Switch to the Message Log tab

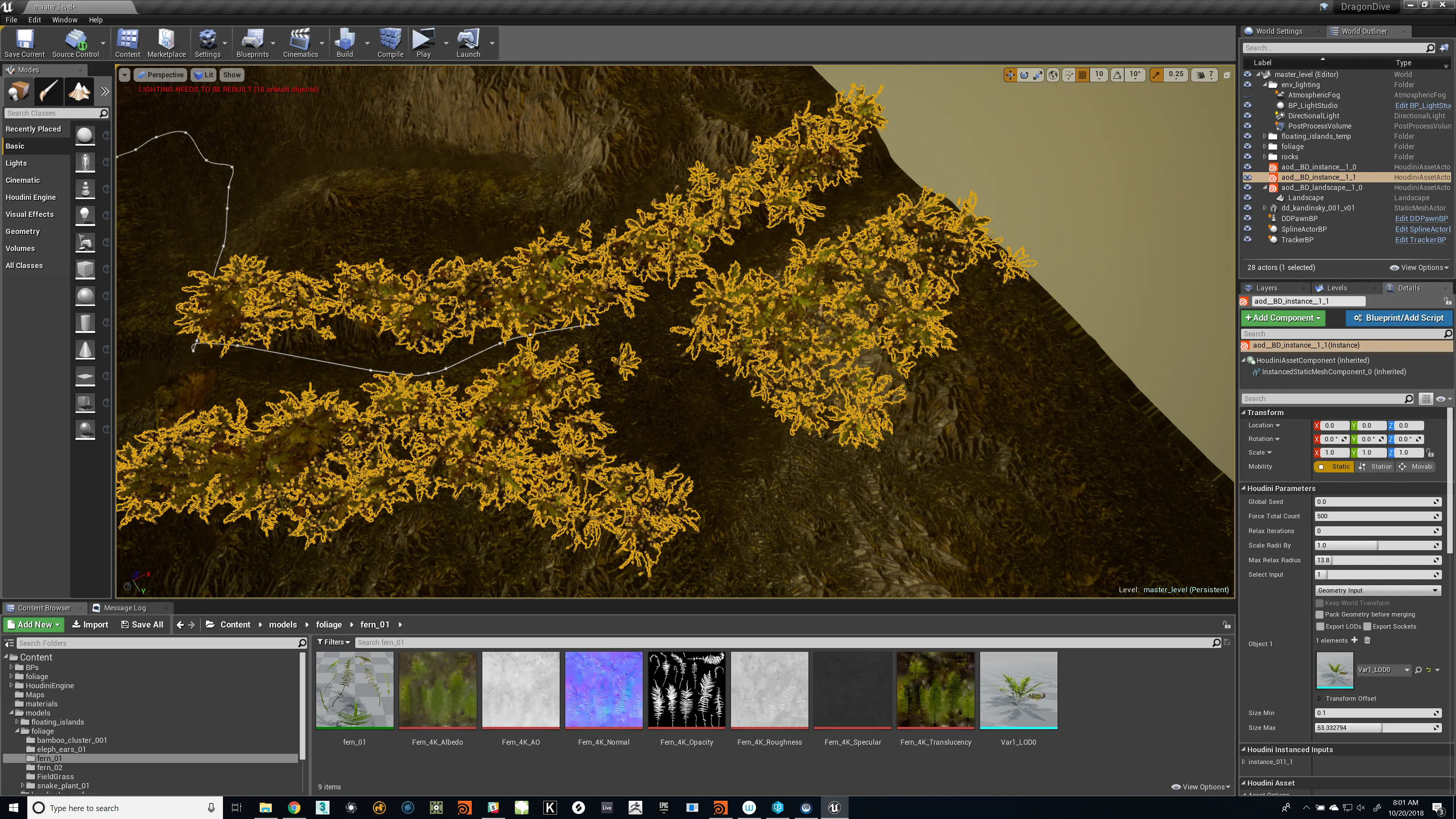pyautogui.click(x=124, y=607)
